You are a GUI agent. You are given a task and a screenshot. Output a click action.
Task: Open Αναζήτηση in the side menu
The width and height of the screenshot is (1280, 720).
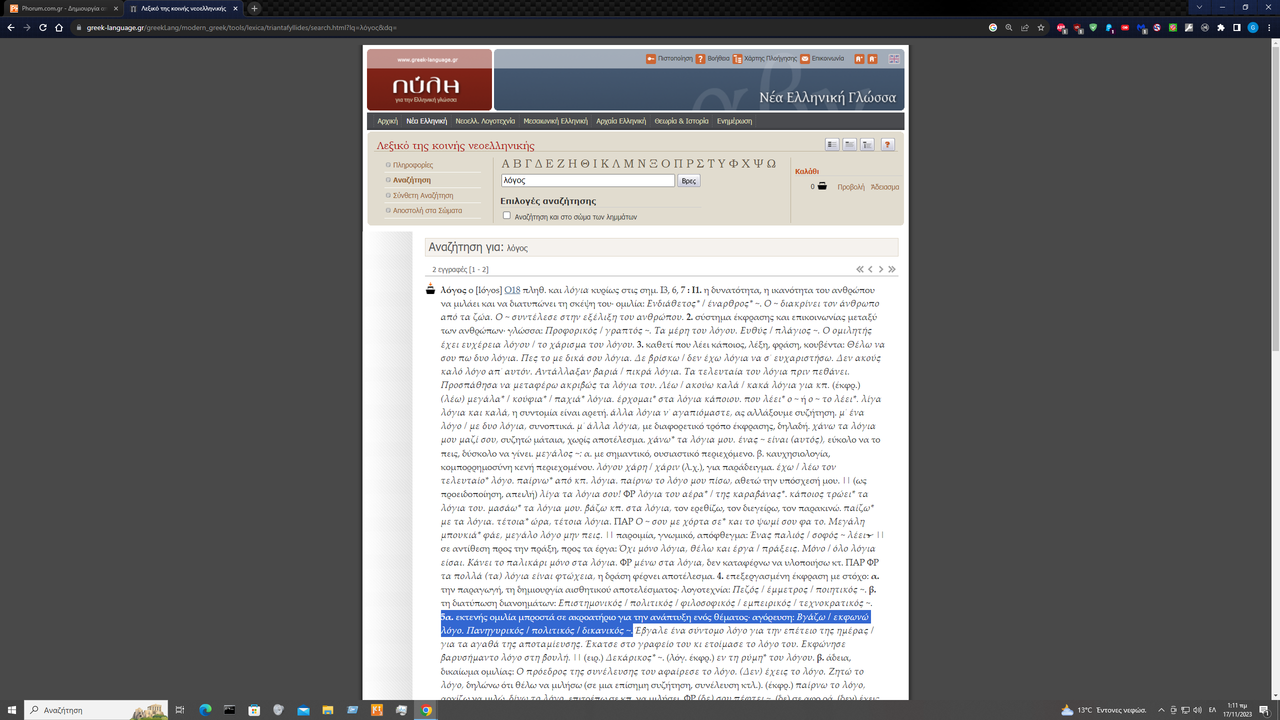(x=412, y=180)
